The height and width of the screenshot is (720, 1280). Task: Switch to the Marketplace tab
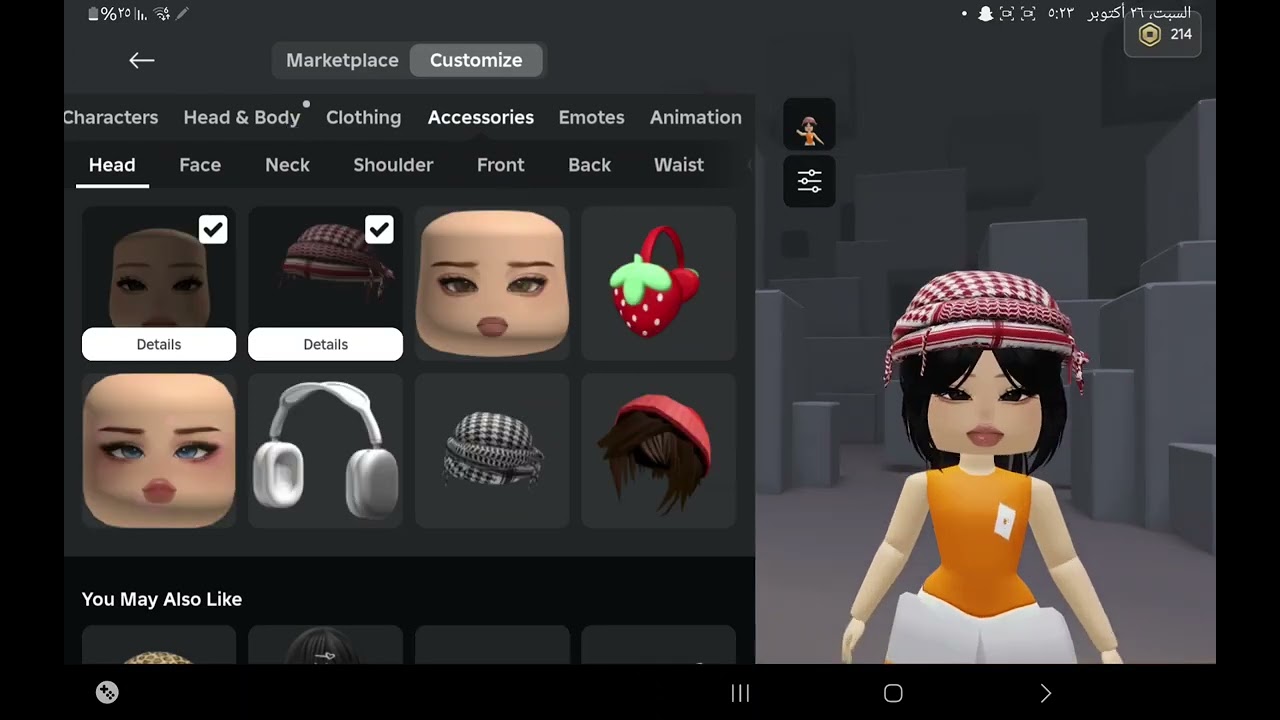342,60
